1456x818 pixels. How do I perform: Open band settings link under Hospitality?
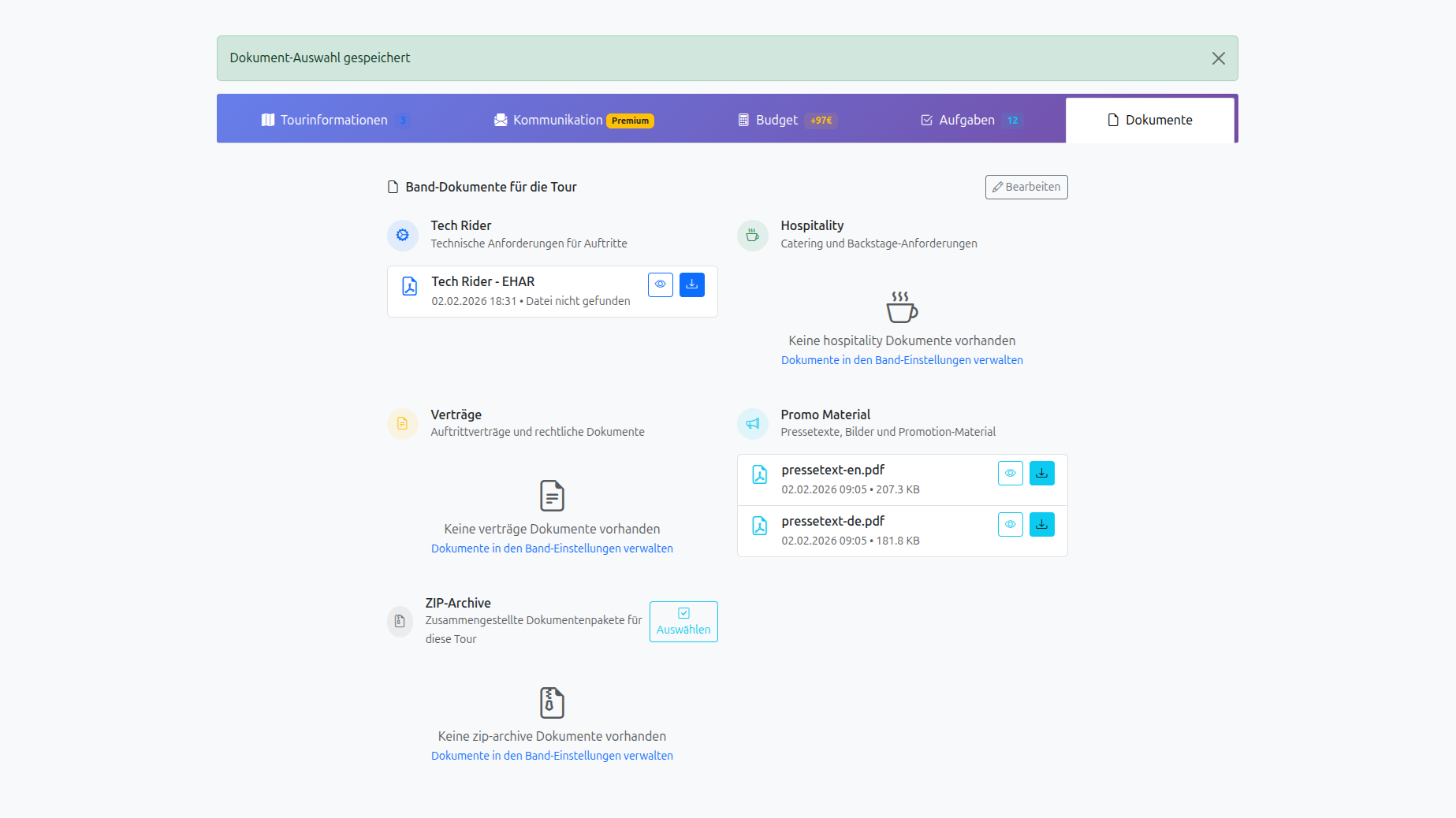coord(902,360)
